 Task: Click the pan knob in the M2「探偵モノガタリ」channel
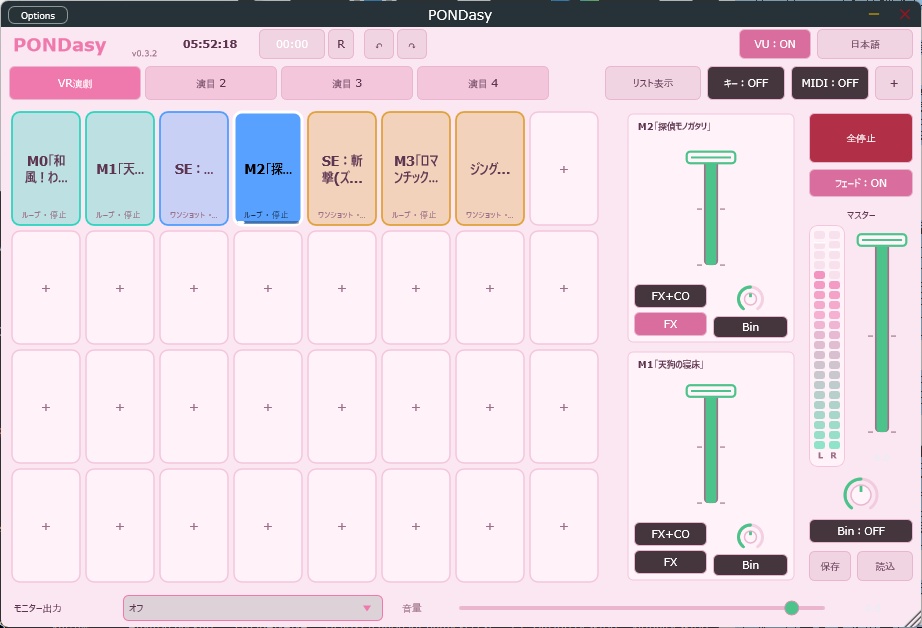(750, 299)
